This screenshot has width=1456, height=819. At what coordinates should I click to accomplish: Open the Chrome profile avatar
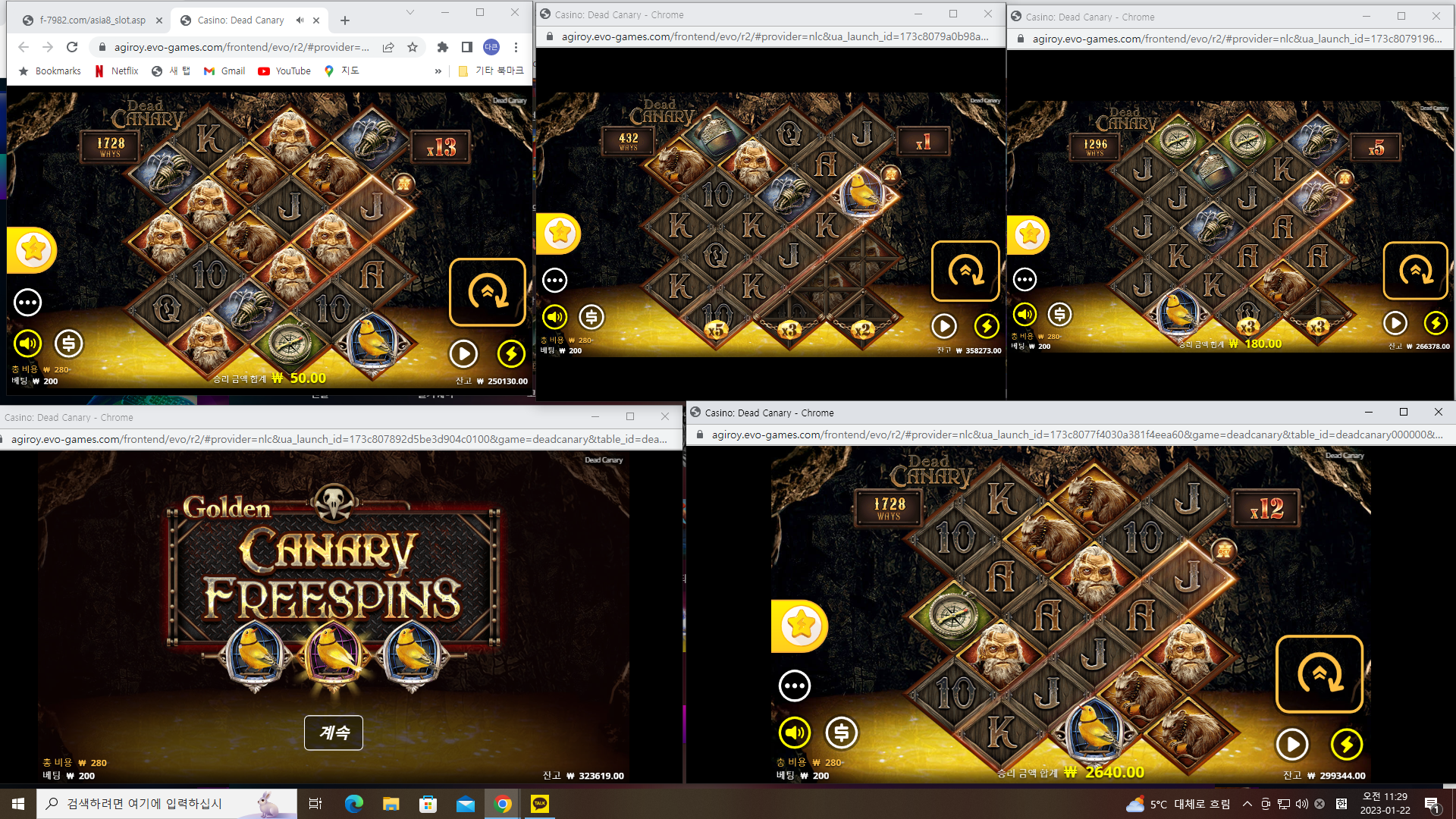pyautogui.click(x=491, y=47)
